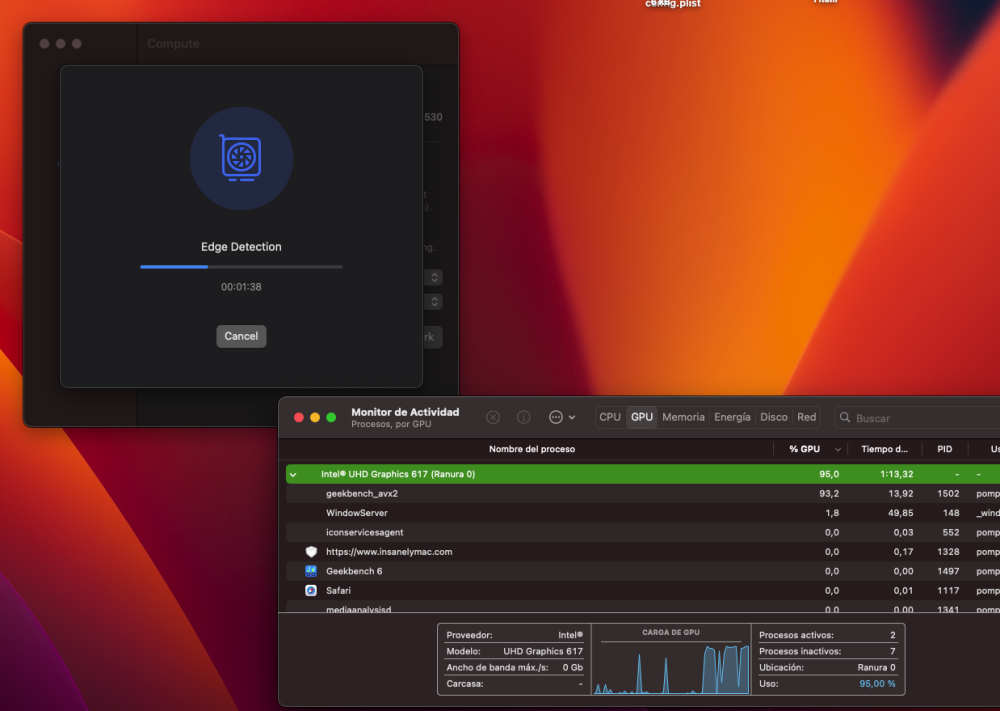Select the mediaanalysisd process row
This screenshot has height=711, width=1000.
point(643,607)
